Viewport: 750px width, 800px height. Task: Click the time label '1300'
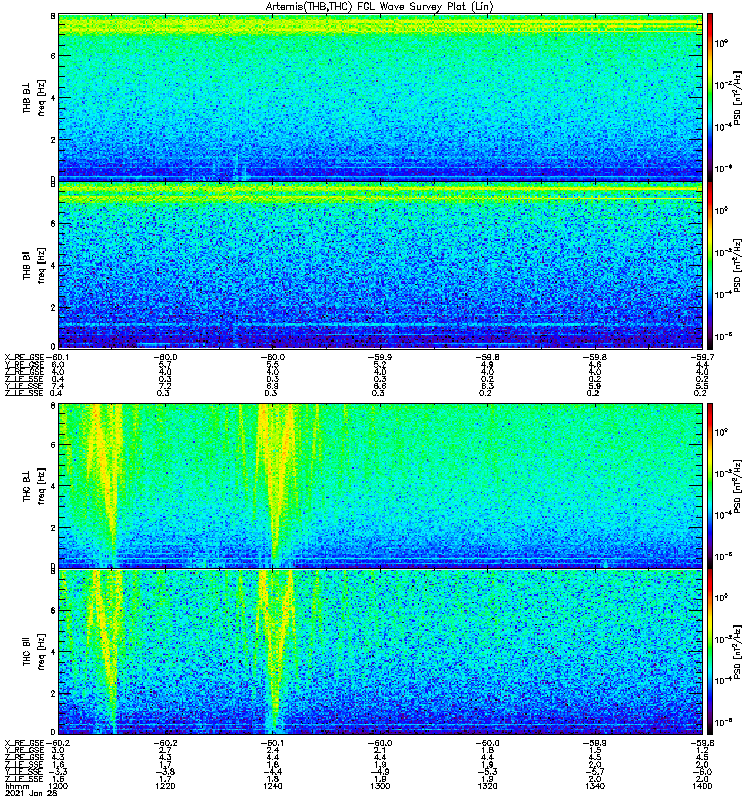(380, 786)
